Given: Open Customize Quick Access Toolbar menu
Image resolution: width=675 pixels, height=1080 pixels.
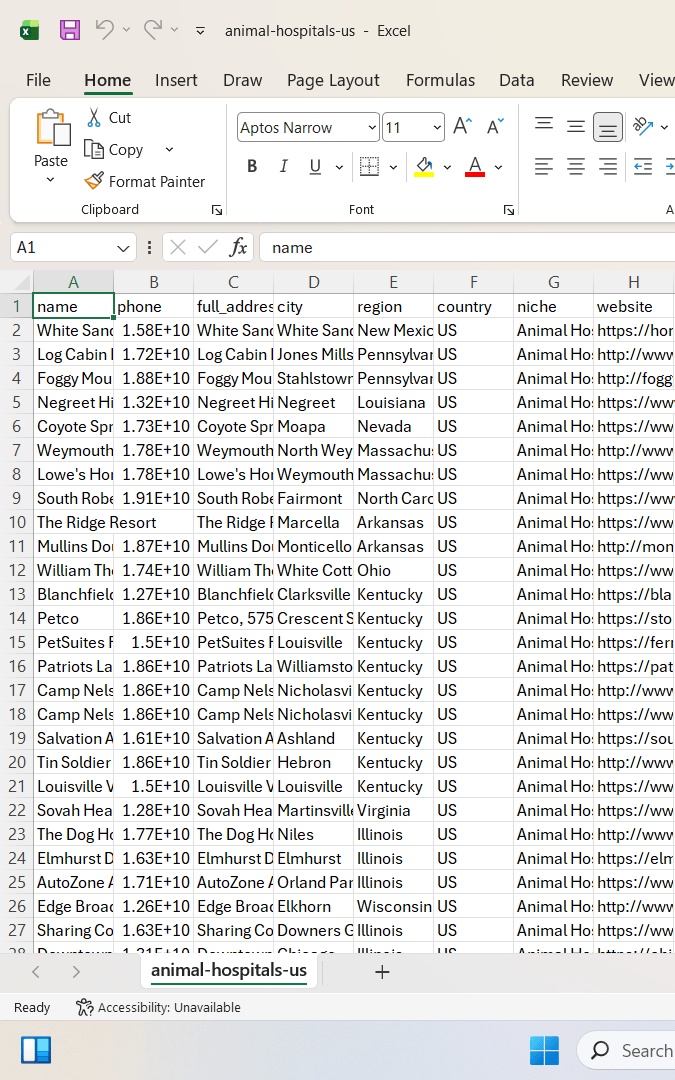Looking at the screenshot, I should point(200,30).
